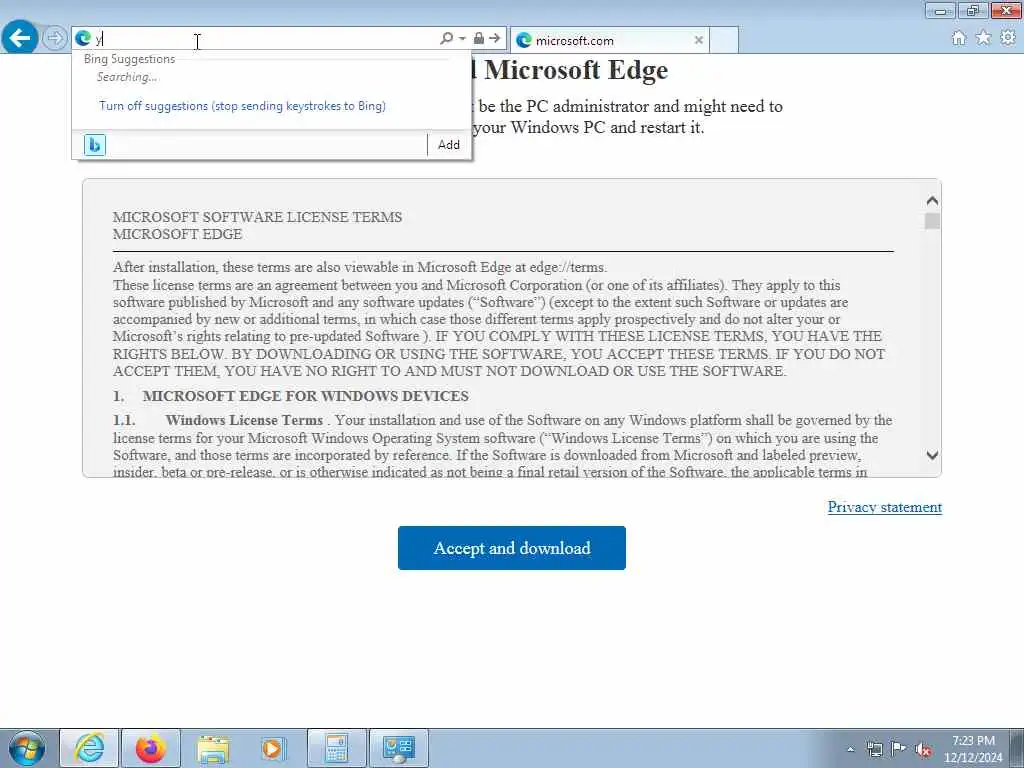1024x768 pixels.
Task: Click the magnifier search icon in address bar
Action: pyautogui.click(x=446, y=39)
